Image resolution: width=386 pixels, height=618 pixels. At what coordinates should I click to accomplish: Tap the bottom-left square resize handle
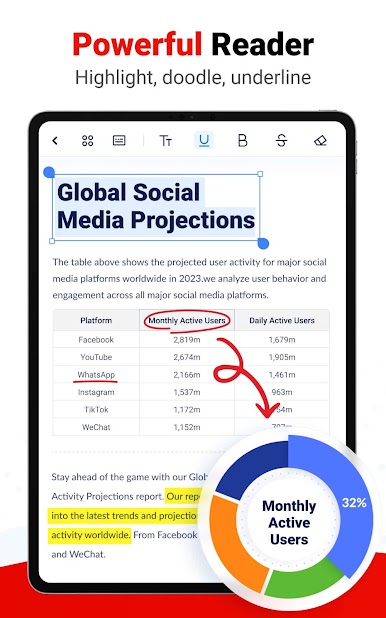(x=52, y=241)
